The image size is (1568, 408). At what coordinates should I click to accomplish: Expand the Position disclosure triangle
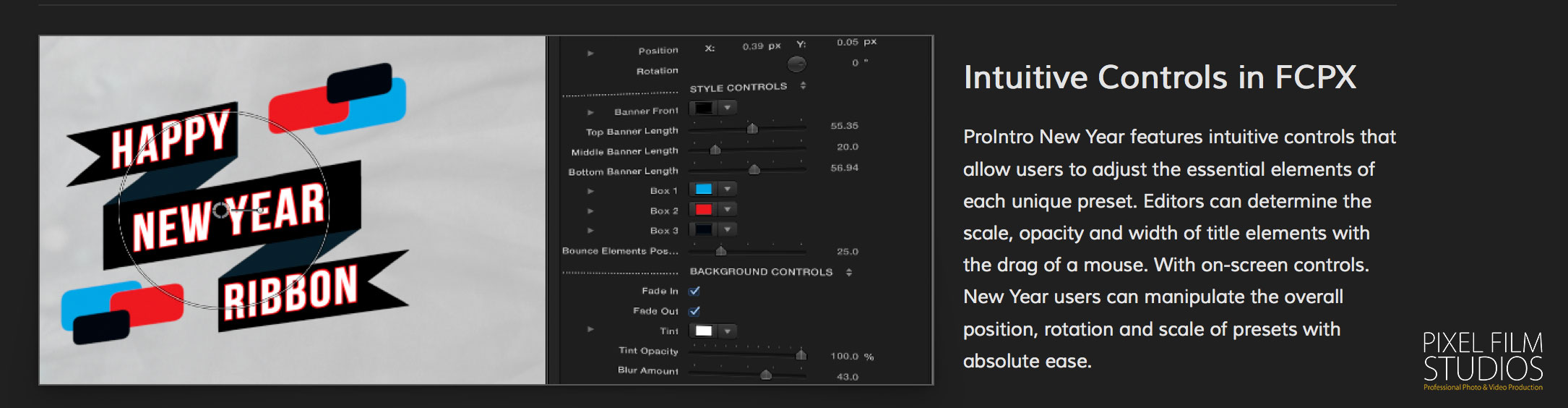[x=590, y=53]
